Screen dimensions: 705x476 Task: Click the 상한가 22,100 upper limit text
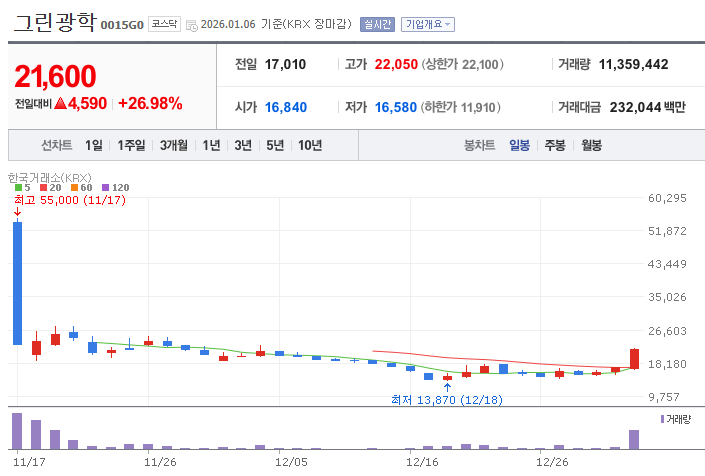click(462, 64)
